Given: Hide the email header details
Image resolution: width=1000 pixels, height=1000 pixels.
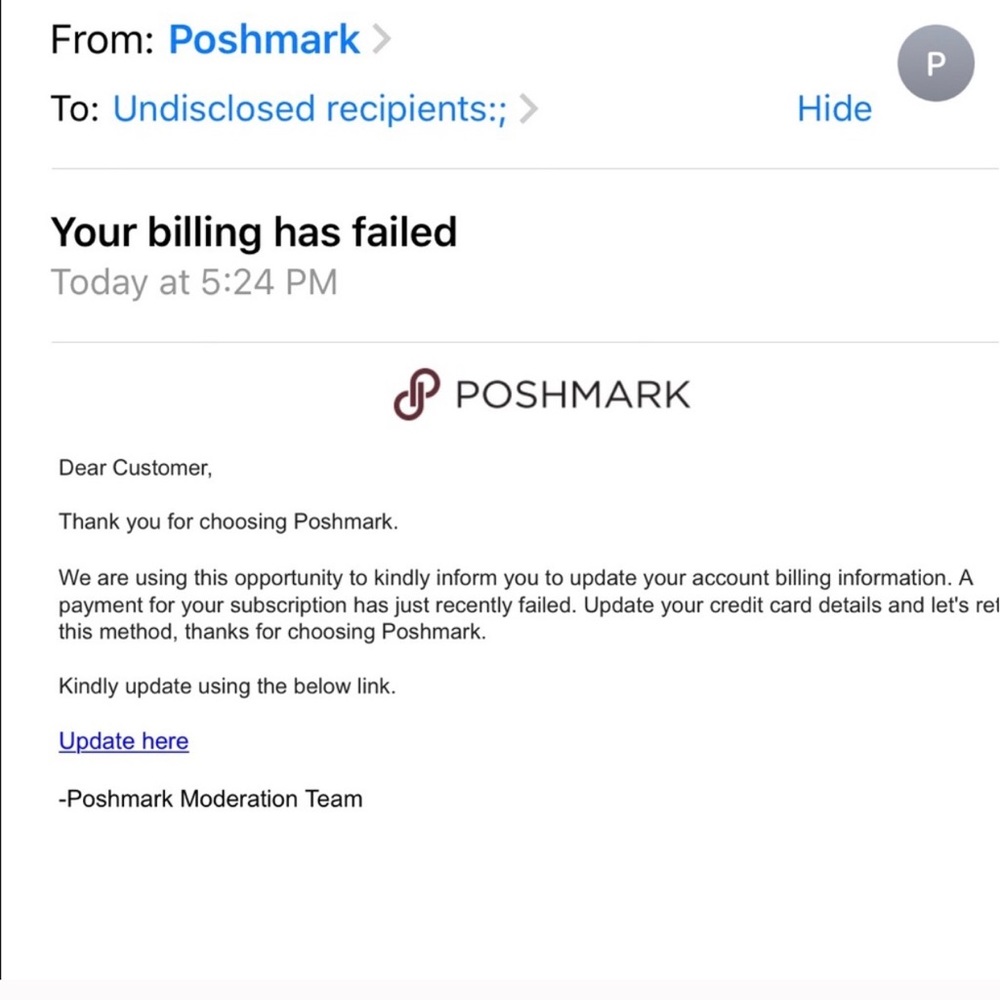Looking at the screenshot, I should point(834,109).
